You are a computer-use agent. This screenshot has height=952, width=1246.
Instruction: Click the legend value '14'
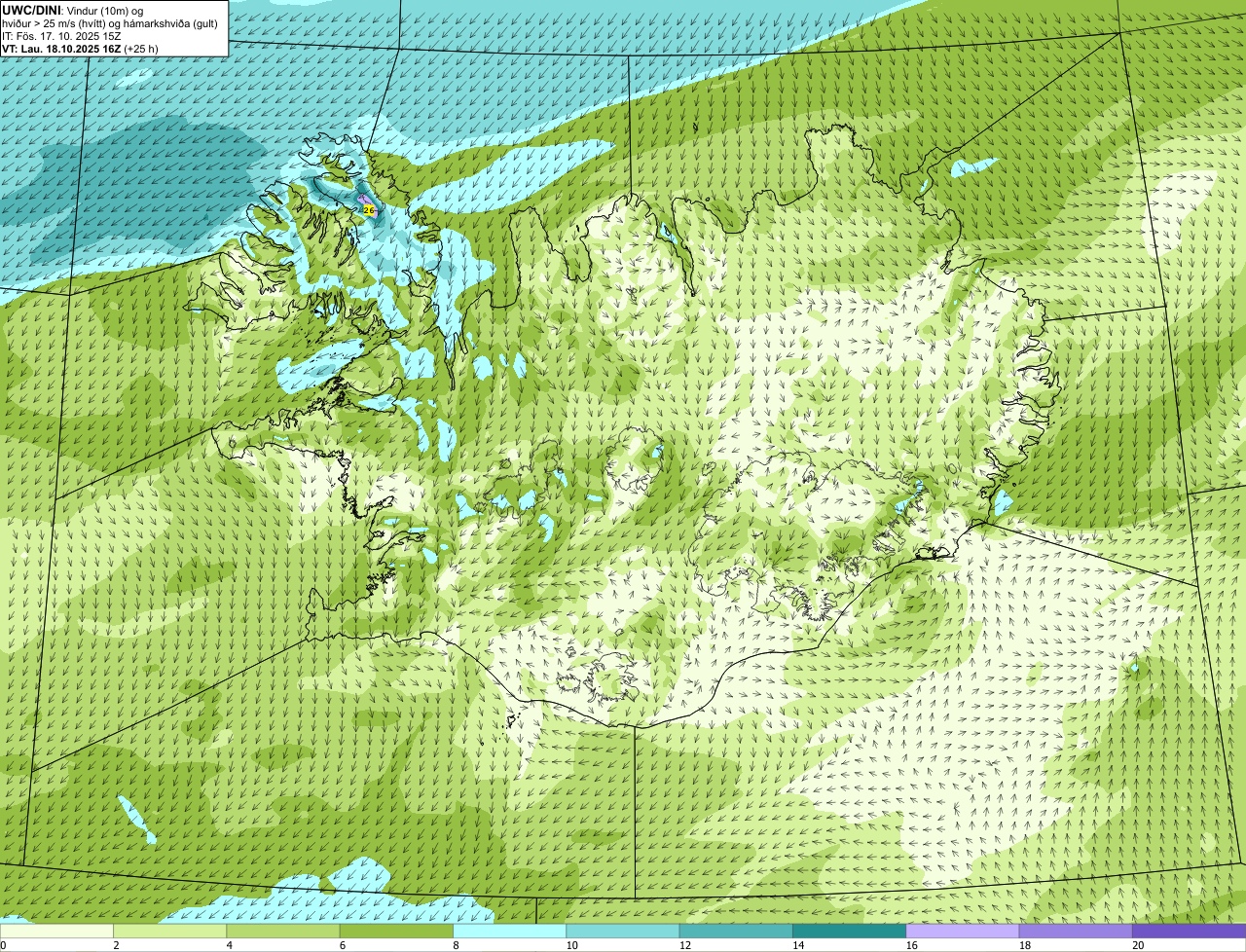click(x=798, y=945)
